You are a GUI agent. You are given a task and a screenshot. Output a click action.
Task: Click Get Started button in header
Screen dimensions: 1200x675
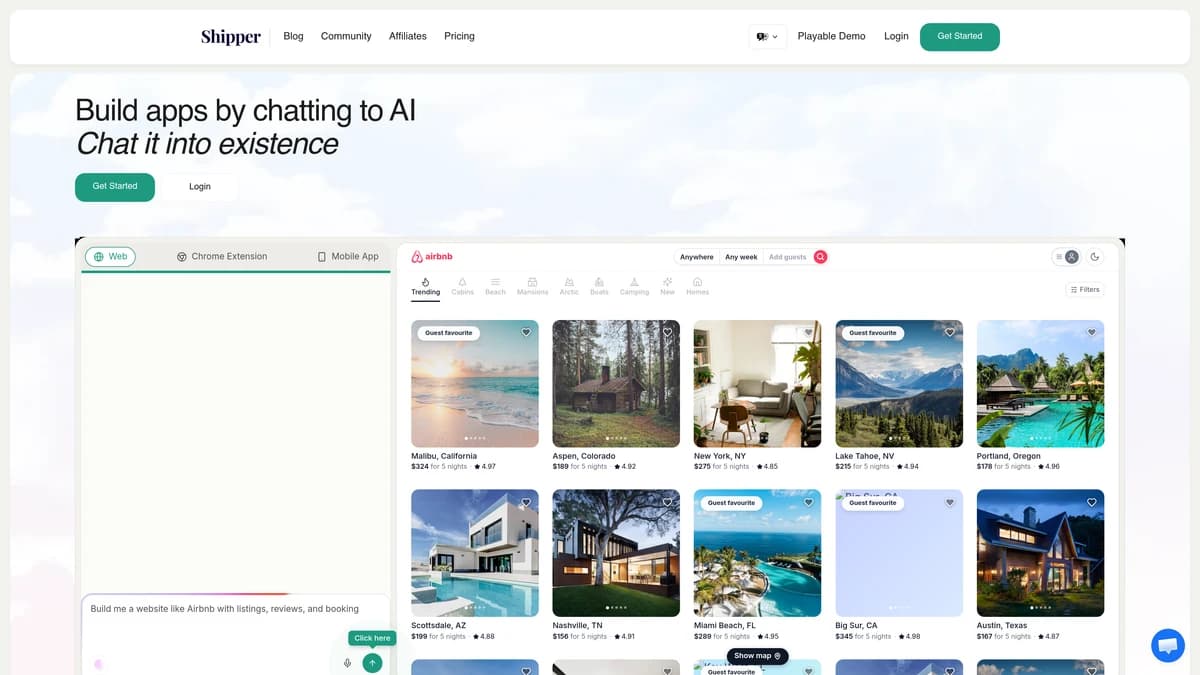(959, 37)
